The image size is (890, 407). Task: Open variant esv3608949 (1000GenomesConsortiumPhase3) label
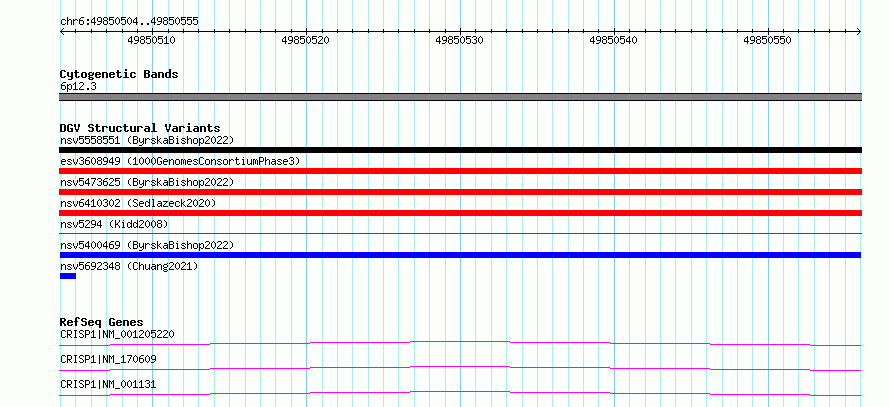coord(180,161)
